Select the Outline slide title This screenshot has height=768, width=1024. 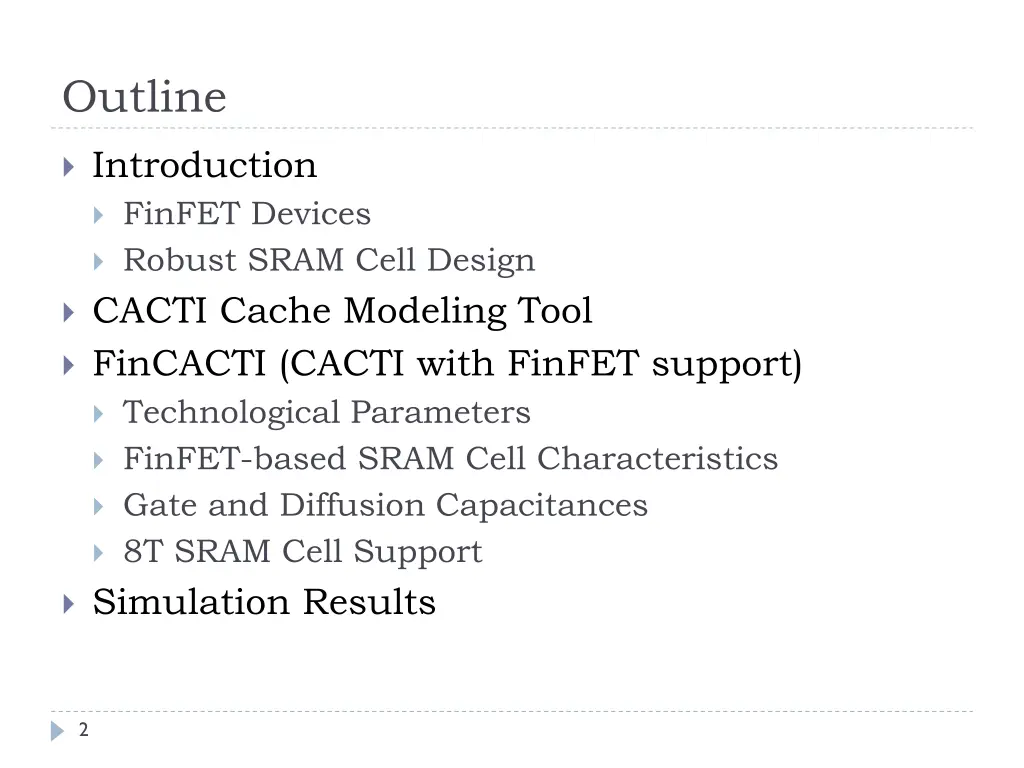(144, 97)
